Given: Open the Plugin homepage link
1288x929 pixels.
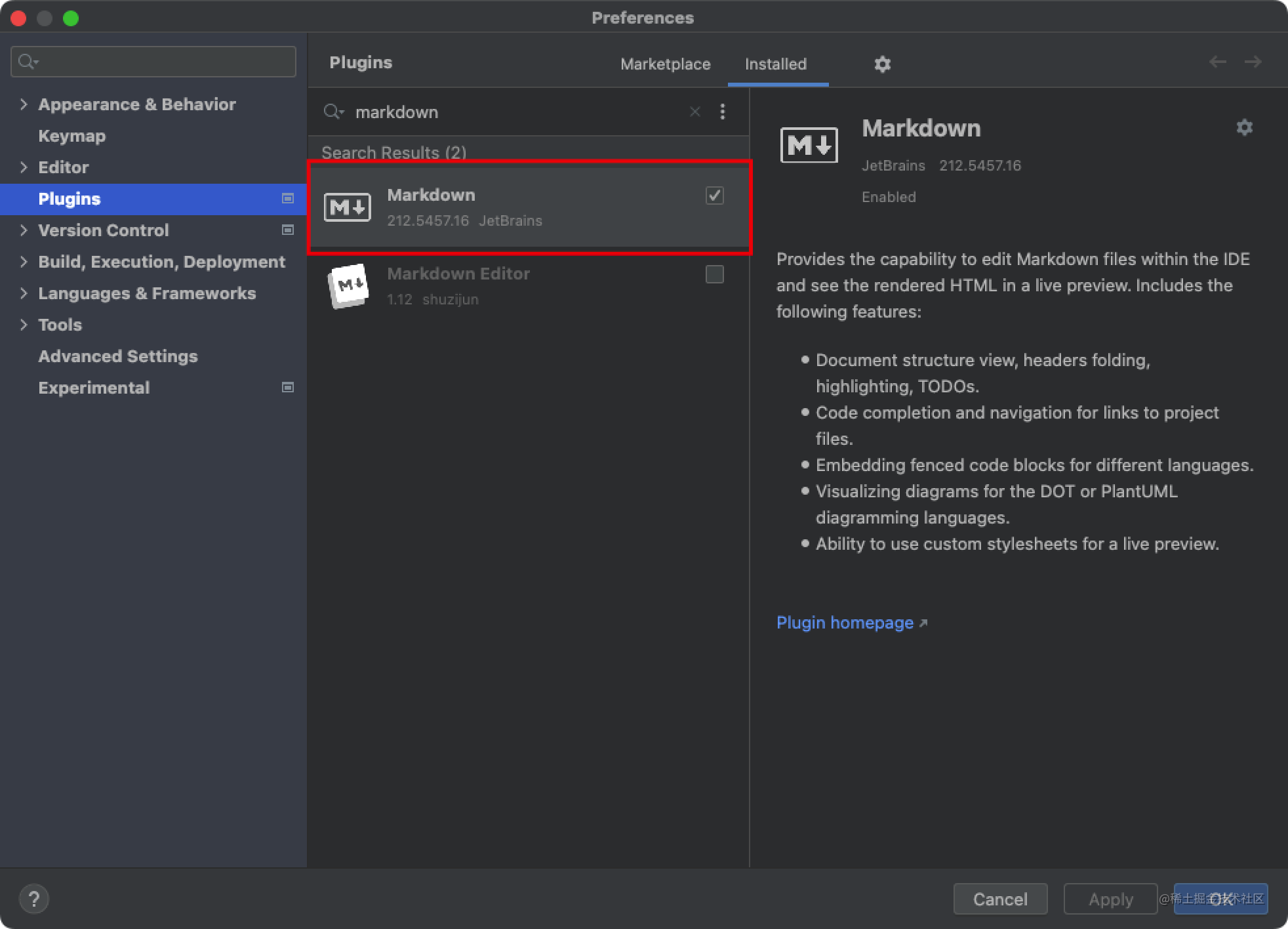Looking at the screenshot, I should (x=845, y=623).
